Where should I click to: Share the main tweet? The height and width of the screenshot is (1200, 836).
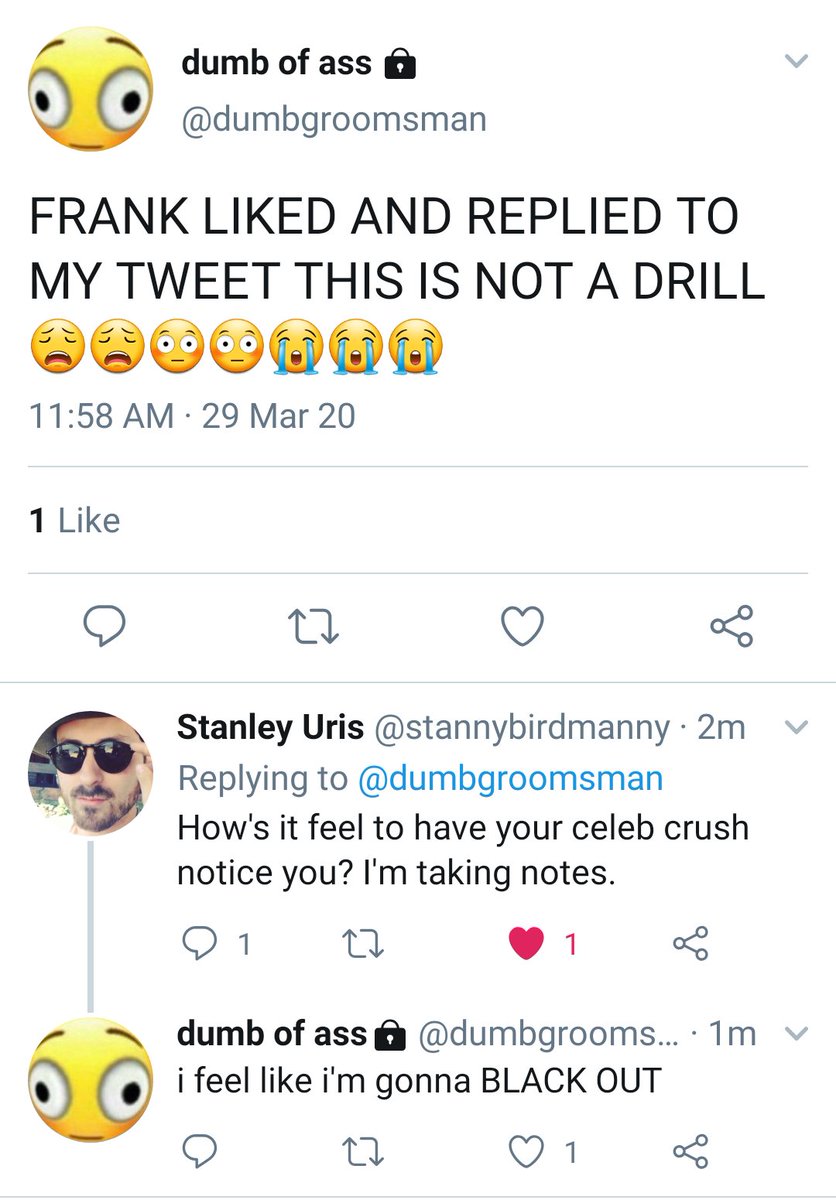tap(730, 626)
